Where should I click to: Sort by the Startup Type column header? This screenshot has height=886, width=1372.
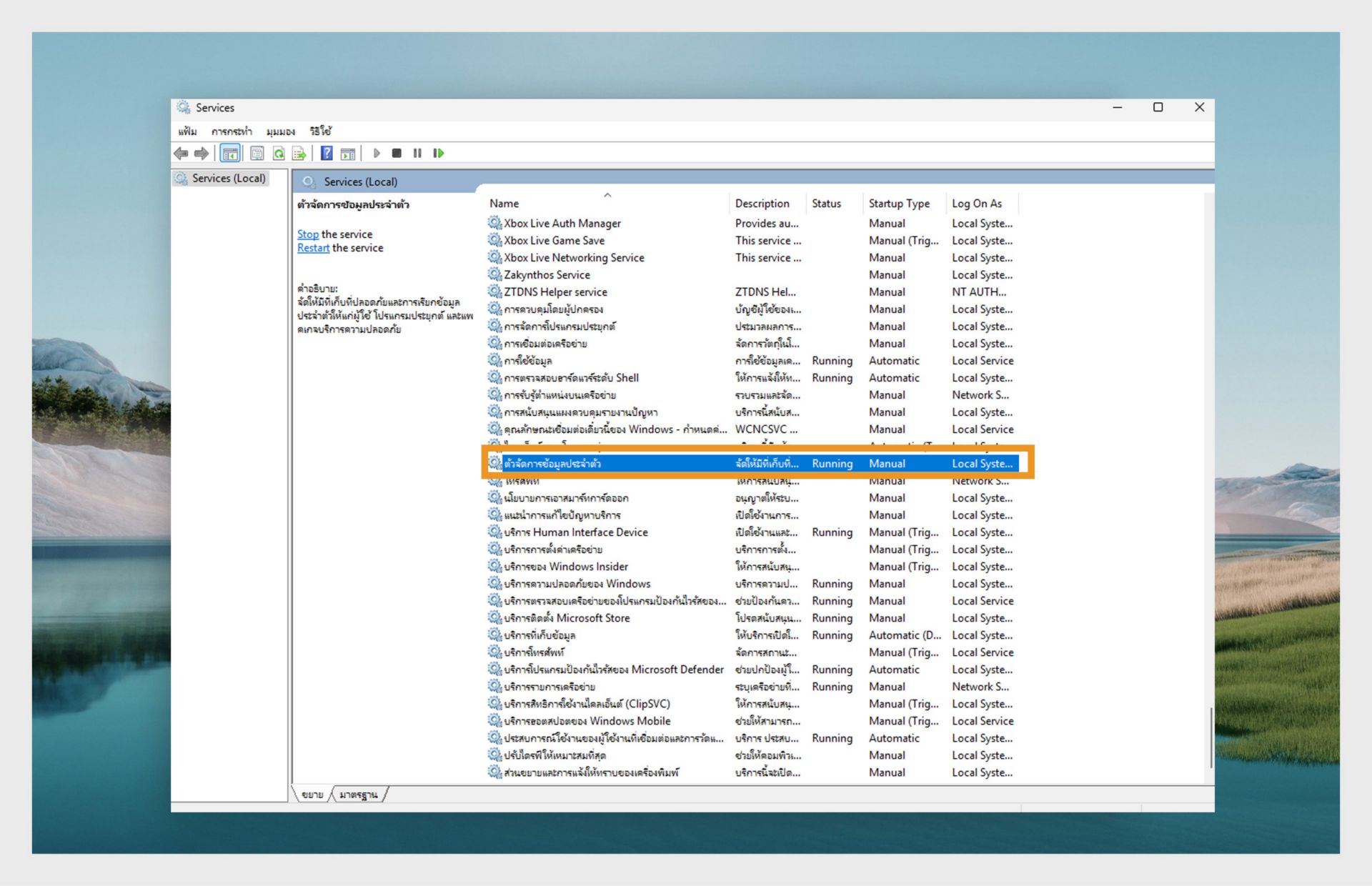click(x=898, y=204)
